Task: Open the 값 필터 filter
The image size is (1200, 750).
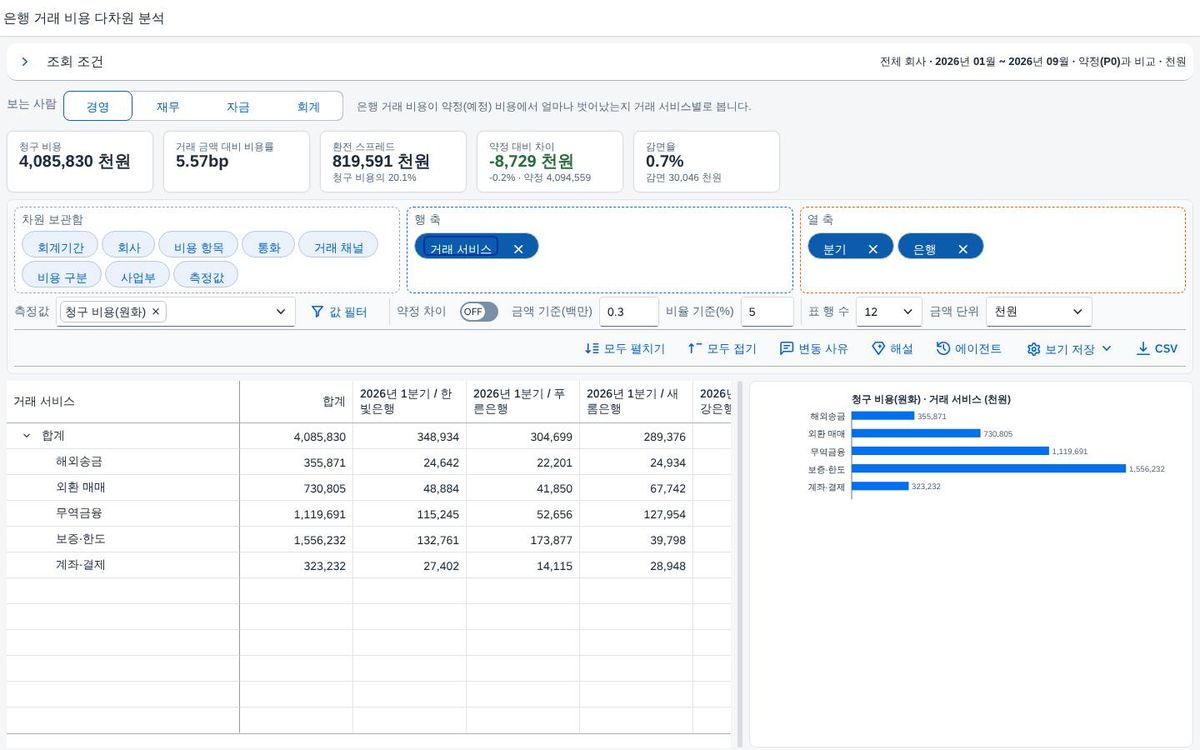Action: [339, 312]
